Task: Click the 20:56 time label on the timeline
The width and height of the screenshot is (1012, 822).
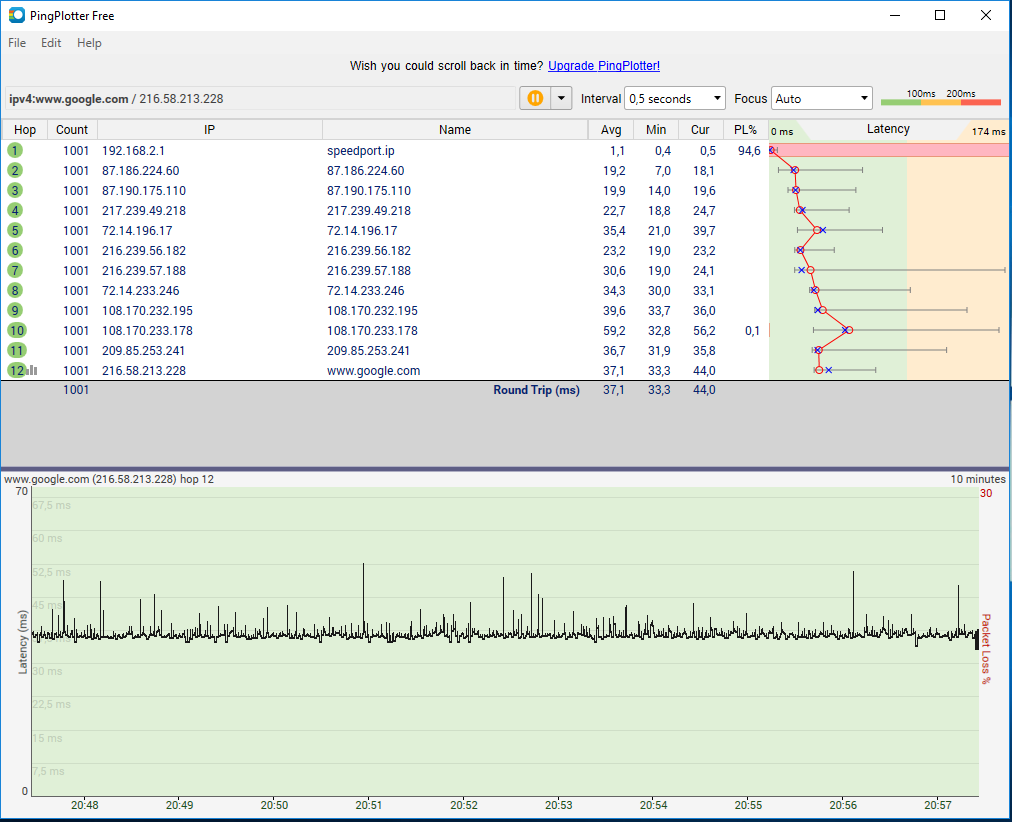Action: click(x=843, y=805)
